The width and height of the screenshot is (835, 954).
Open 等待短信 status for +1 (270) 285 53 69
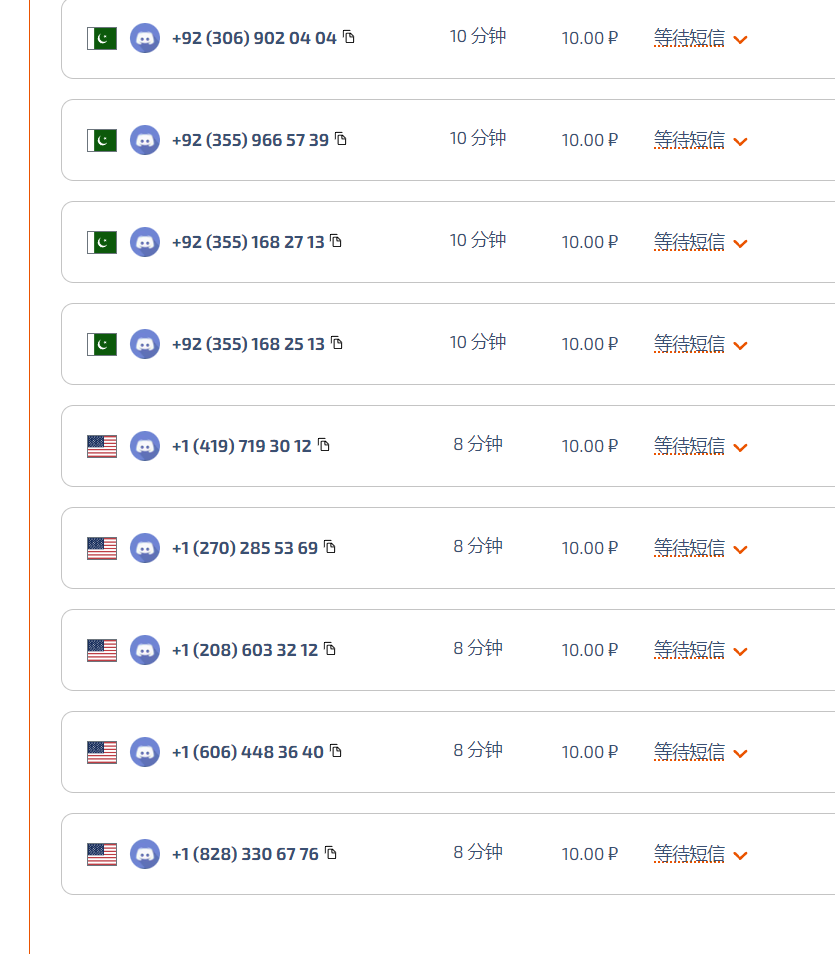click(x=689, y=548)
